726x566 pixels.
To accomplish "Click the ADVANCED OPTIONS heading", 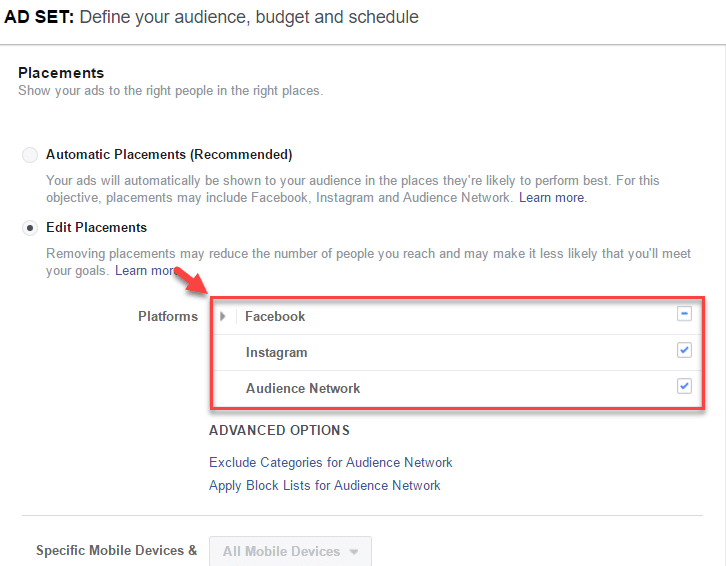I will pos(279,430).
